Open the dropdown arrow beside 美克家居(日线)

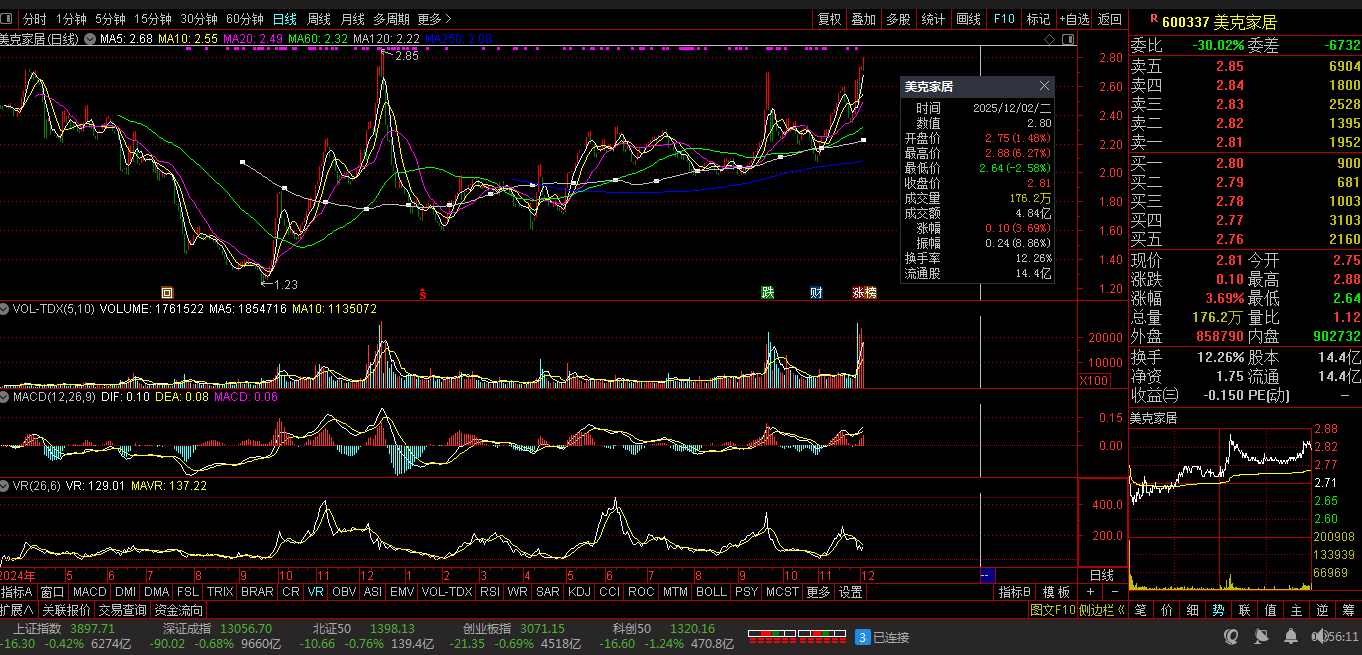point(90,39)
